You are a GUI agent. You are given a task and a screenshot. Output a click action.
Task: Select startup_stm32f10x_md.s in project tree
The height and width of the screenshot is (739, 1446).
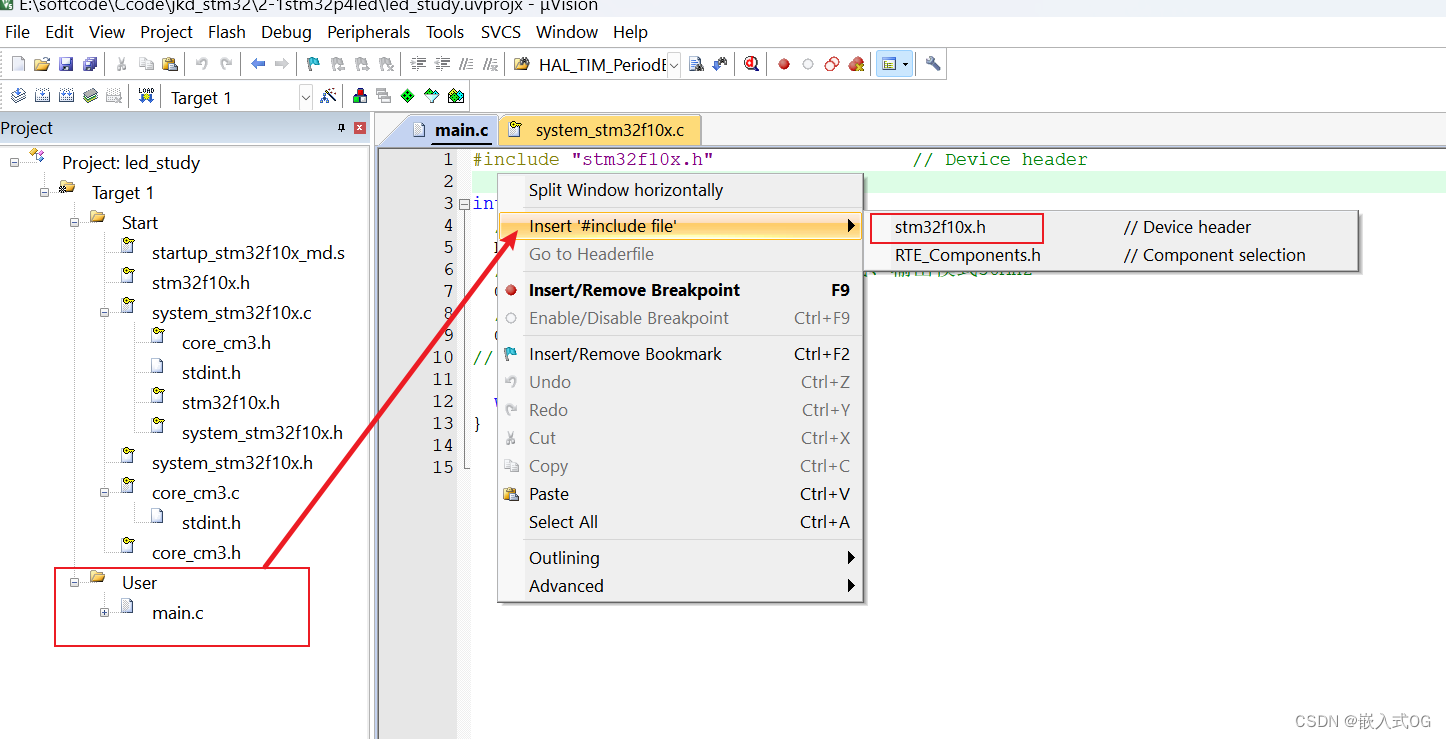click(x=248, y=253)
